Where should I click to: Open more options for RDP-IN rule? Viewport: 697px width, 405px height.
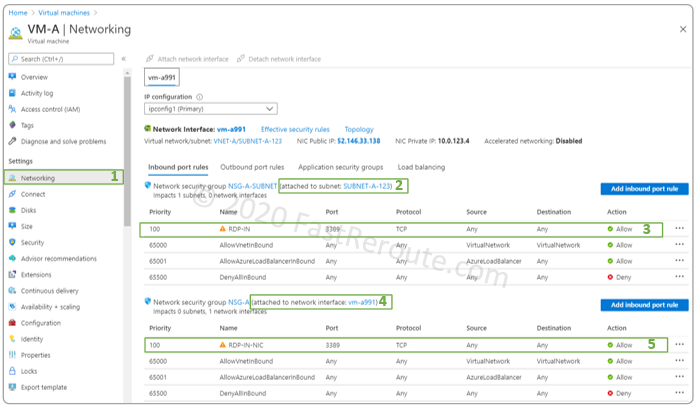click(x=679, y=229)
